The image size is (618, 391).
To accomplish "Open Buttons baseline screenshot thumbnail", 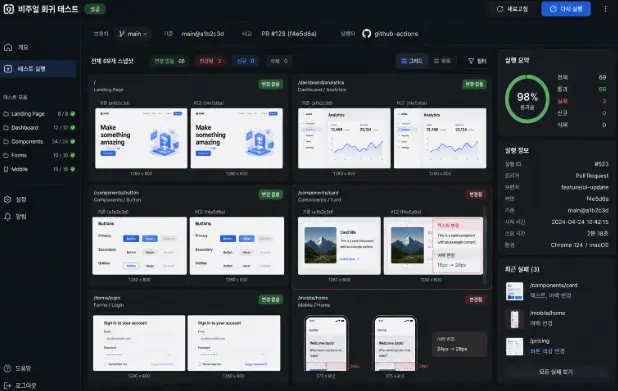I will point(140,246).
